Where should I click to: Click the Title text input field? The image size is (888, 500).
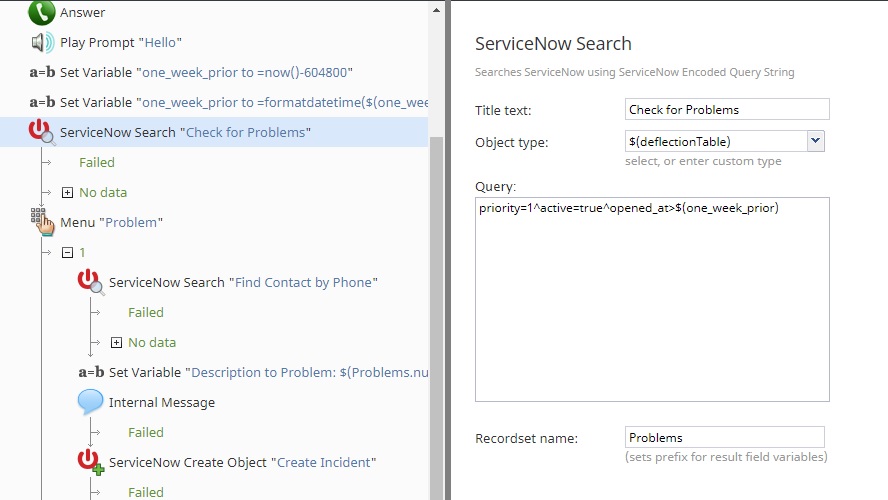click(727, 109)
